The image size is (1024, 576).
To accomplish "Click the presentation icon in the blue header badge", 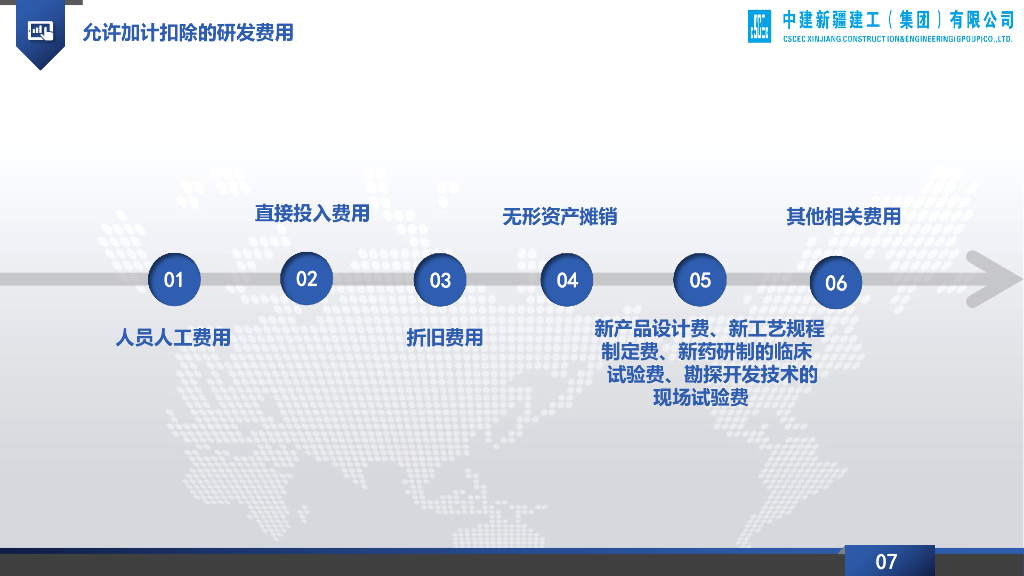I will [40, 31].
